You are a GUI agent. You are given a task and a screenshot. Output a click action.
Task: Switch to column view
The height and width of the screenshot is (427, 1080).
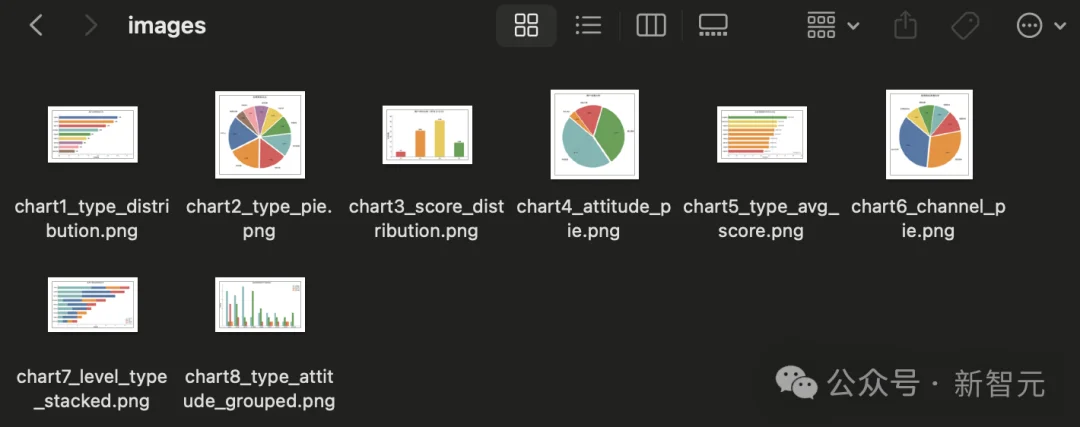[651, 26]
